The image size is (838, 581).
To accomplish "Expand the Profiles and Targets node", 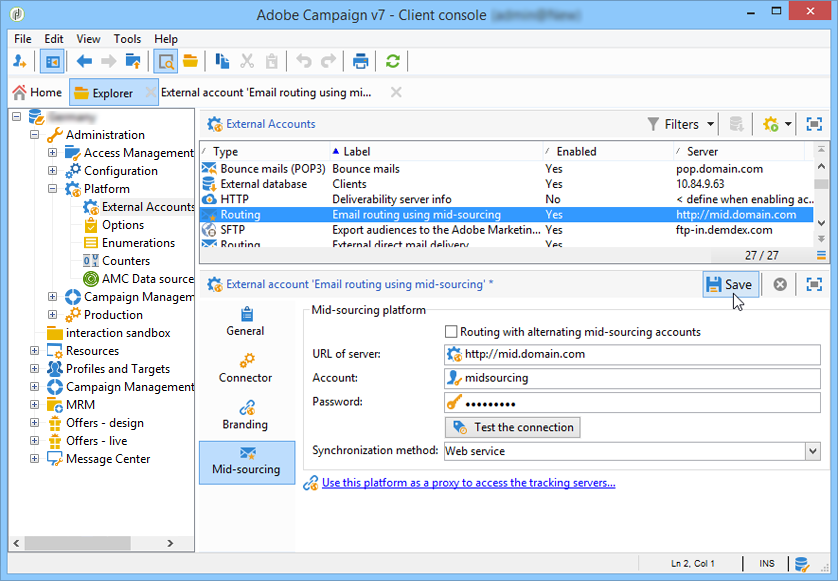I will [x=35, y=369].
